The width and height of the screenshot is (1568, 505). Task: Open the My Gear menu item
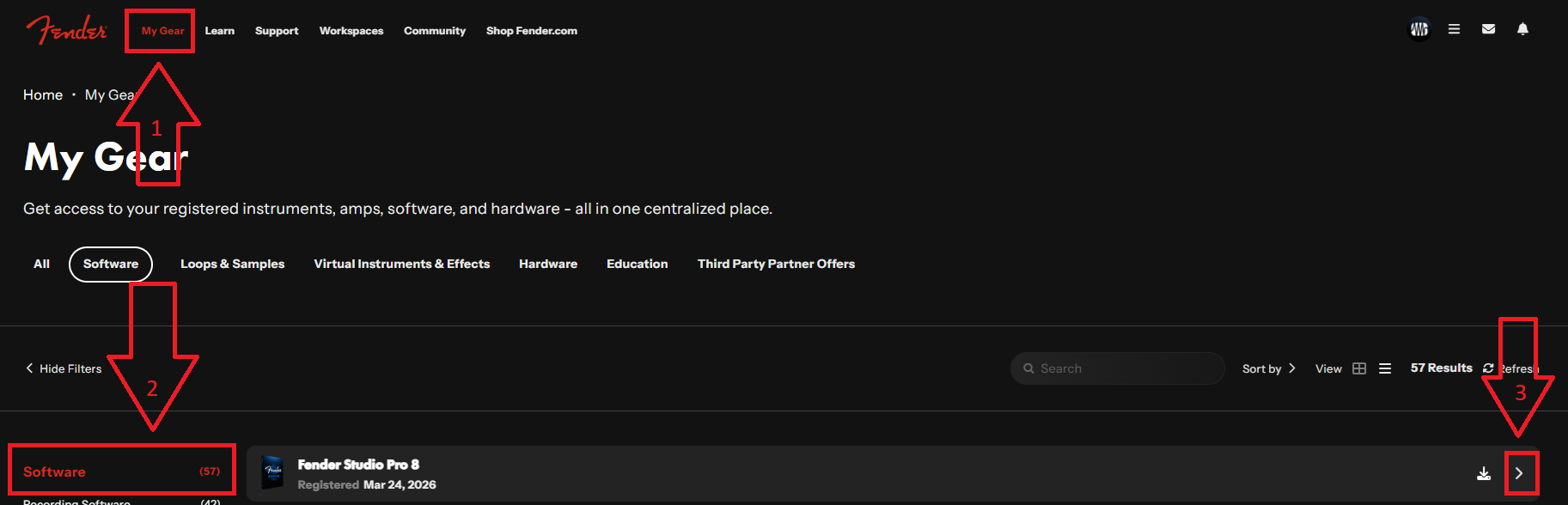(x=162, y=31)
